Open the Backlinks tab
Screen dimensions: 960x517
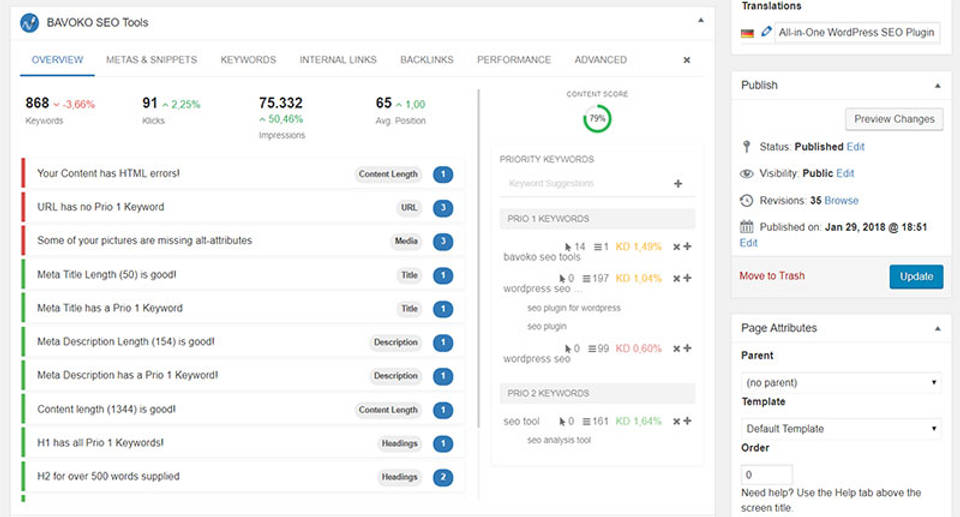(427, 60)
